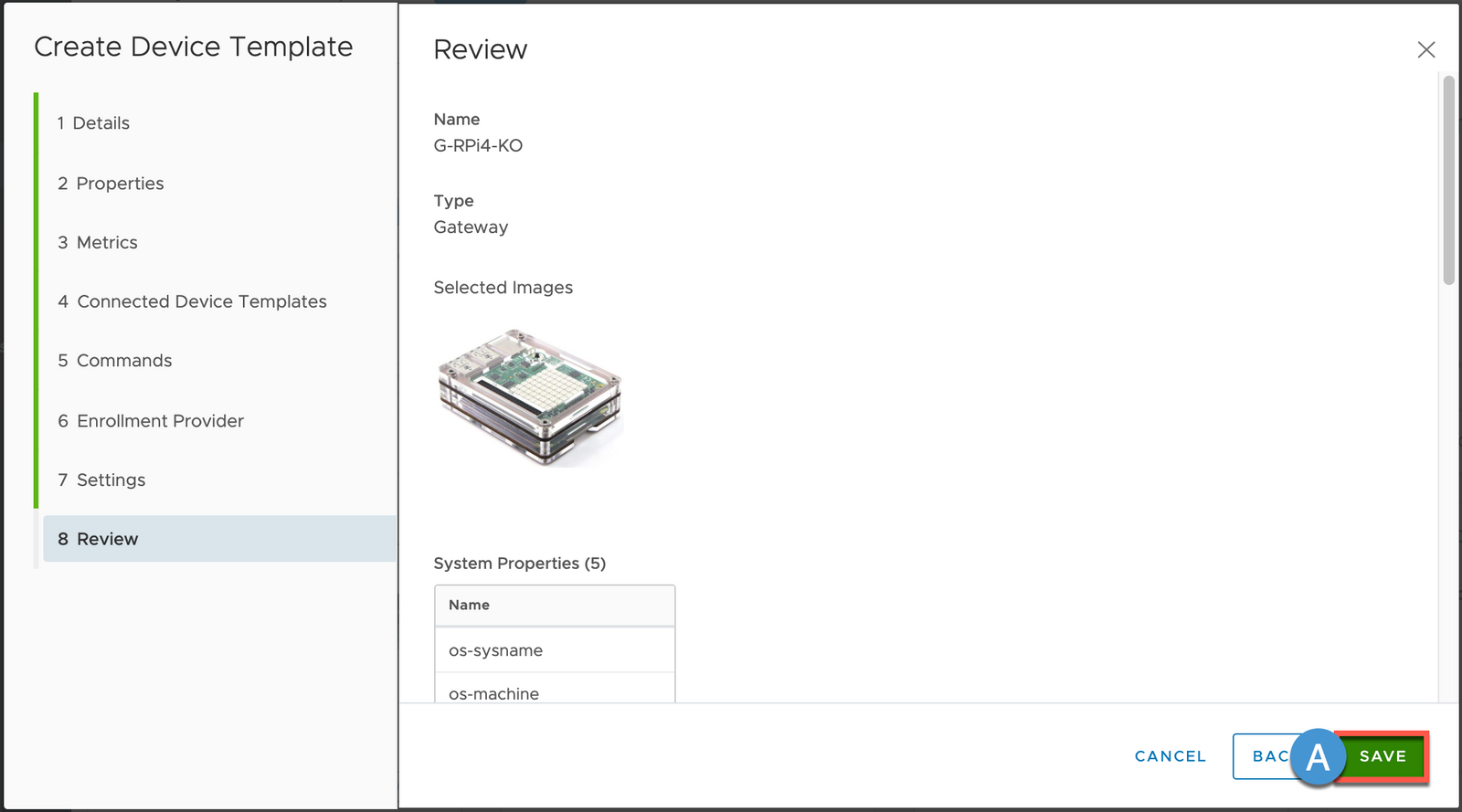
Task: Click the System Properties (5) heading
Action: click(x=519, y=564)
